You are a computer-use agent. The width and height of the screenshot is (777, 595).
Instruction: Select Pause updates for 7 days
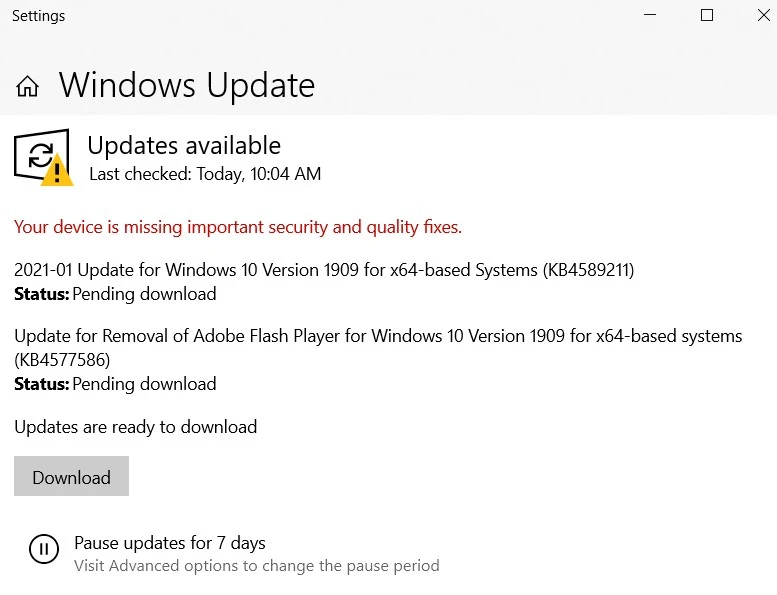(x=170, y=543)
